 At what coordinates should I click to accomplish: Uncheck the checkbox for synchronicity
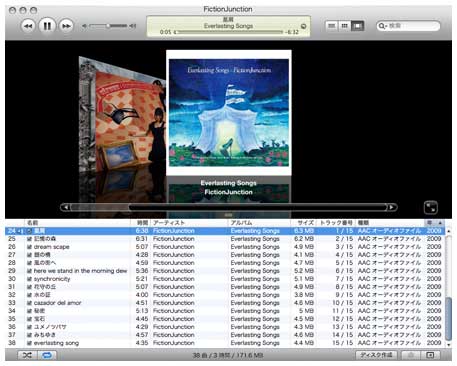[x=29, y=279]
